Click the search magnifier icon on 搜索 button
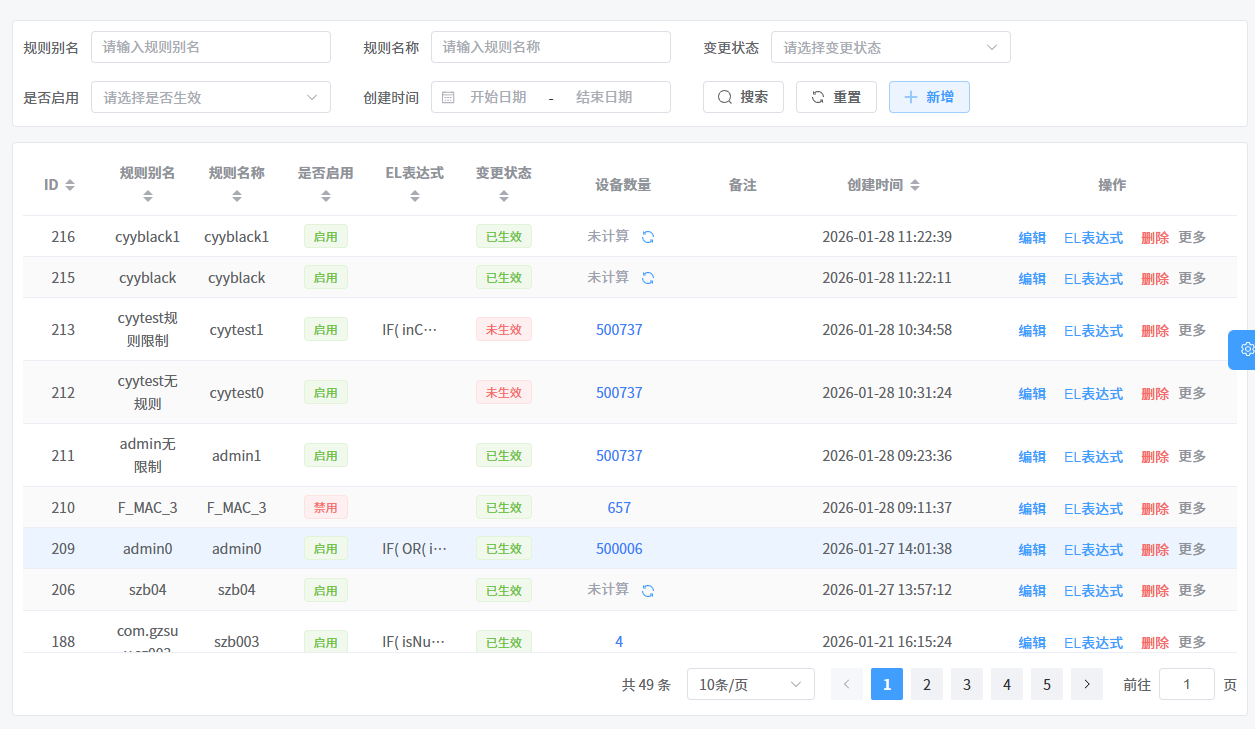Image resolution: width=1255 pixels, height=729 pixels. (724, 97)
